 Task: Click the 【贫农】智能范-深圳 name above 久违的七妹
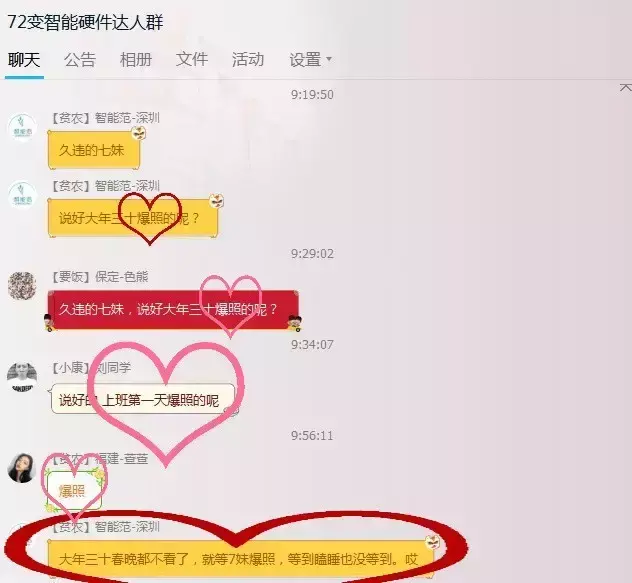[105, 118]
